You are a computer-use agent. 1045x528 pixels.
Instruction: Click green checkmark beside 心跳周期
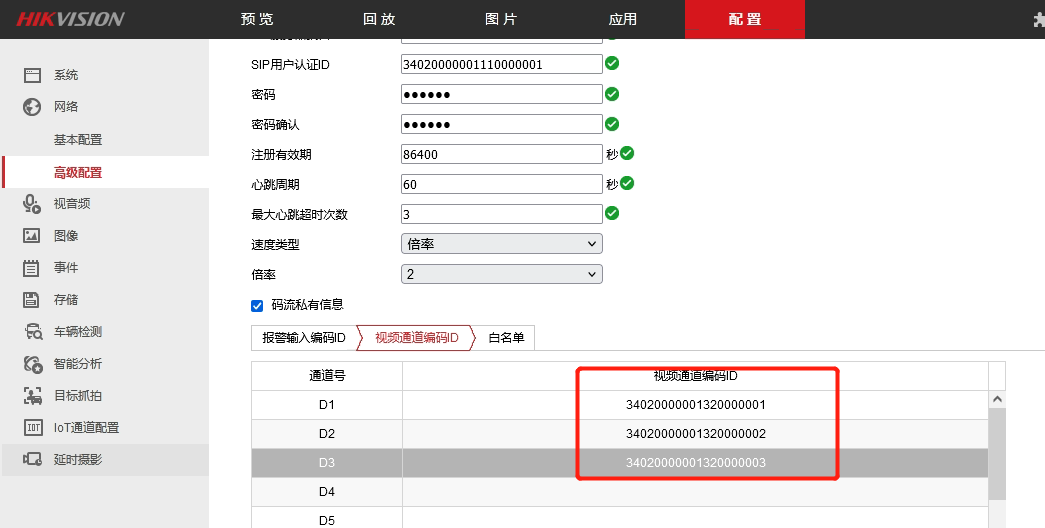point(627,183)
